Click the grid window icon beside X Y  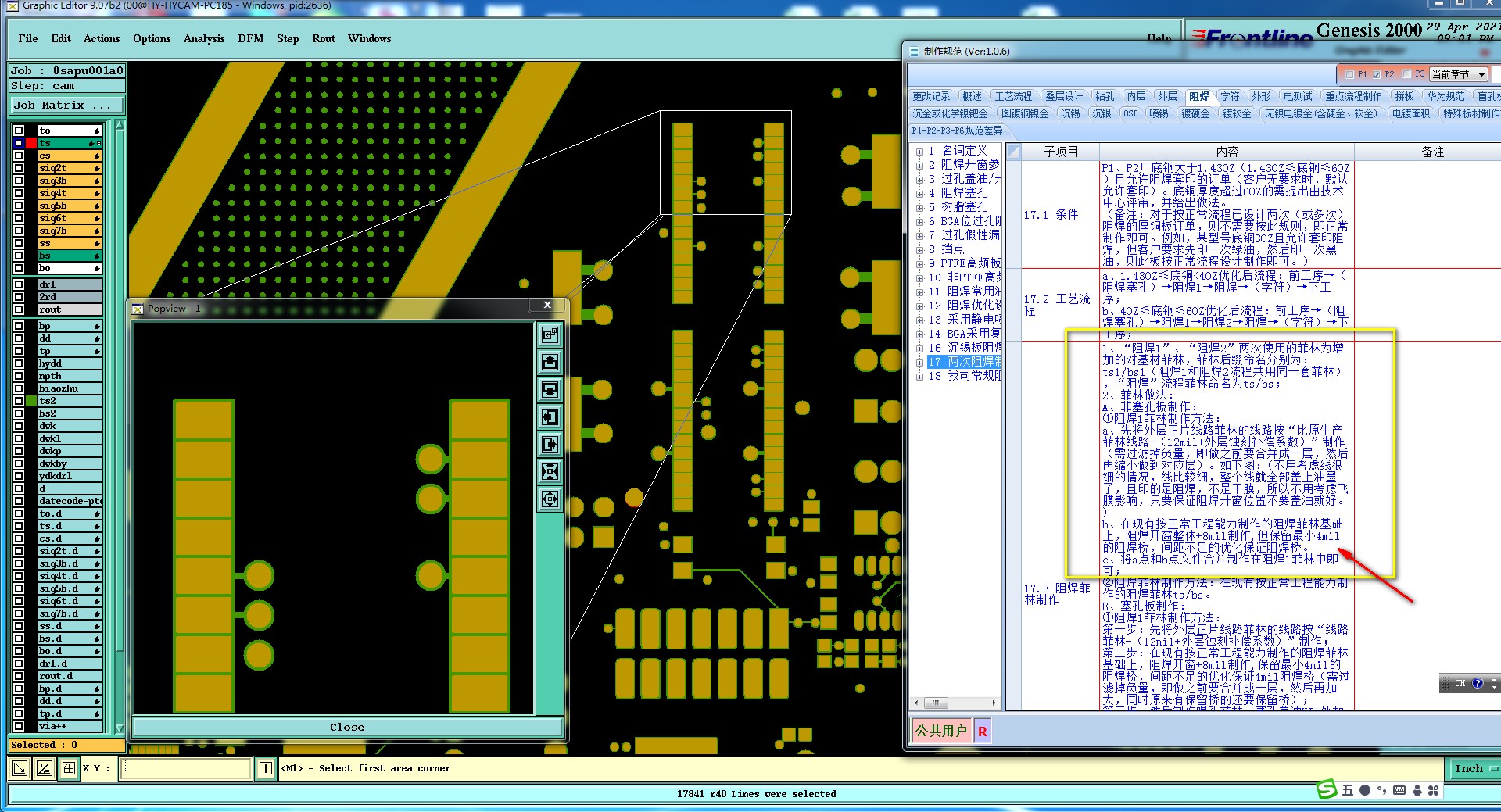tap(69, 768)
